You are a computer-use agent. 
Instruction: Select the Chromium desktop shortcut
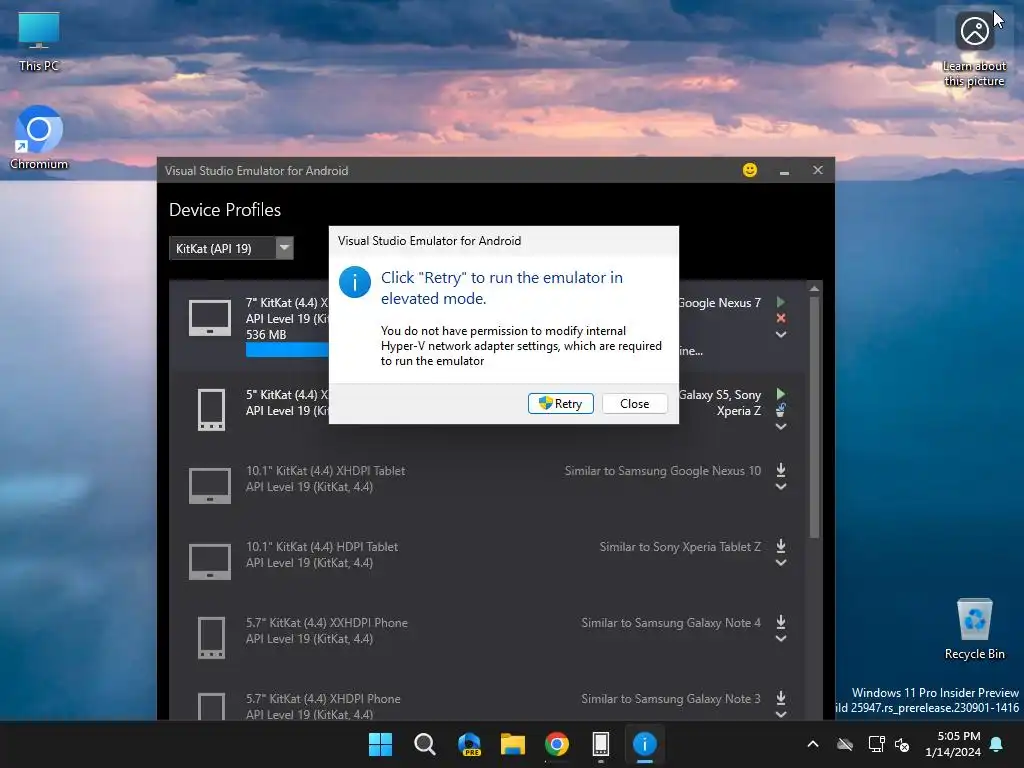point(39,138)
